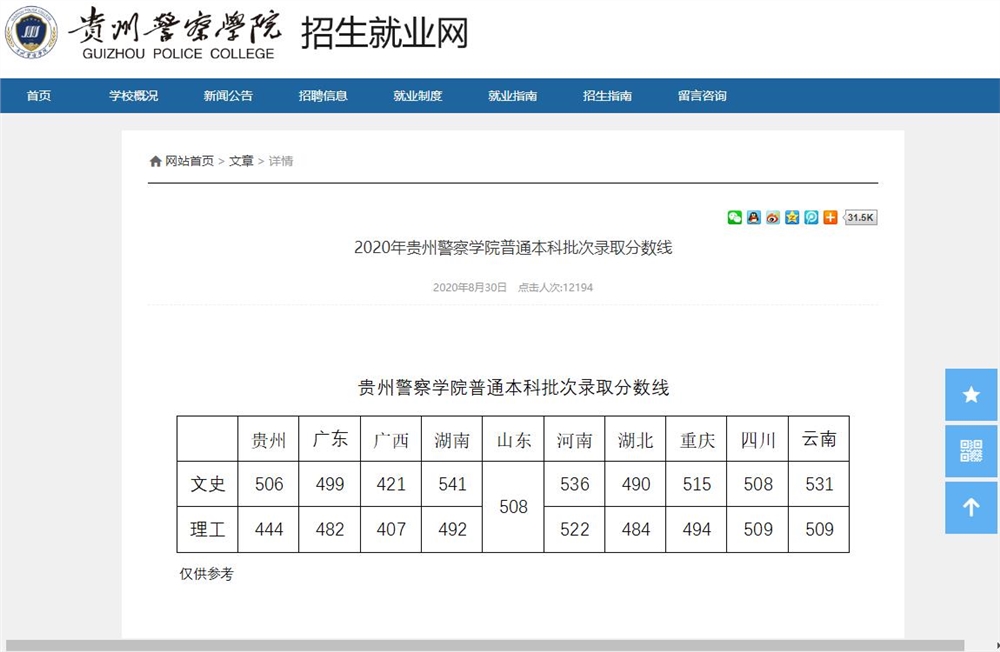
Task: Click the 490 score cell
Action: (x=635, y=484)
